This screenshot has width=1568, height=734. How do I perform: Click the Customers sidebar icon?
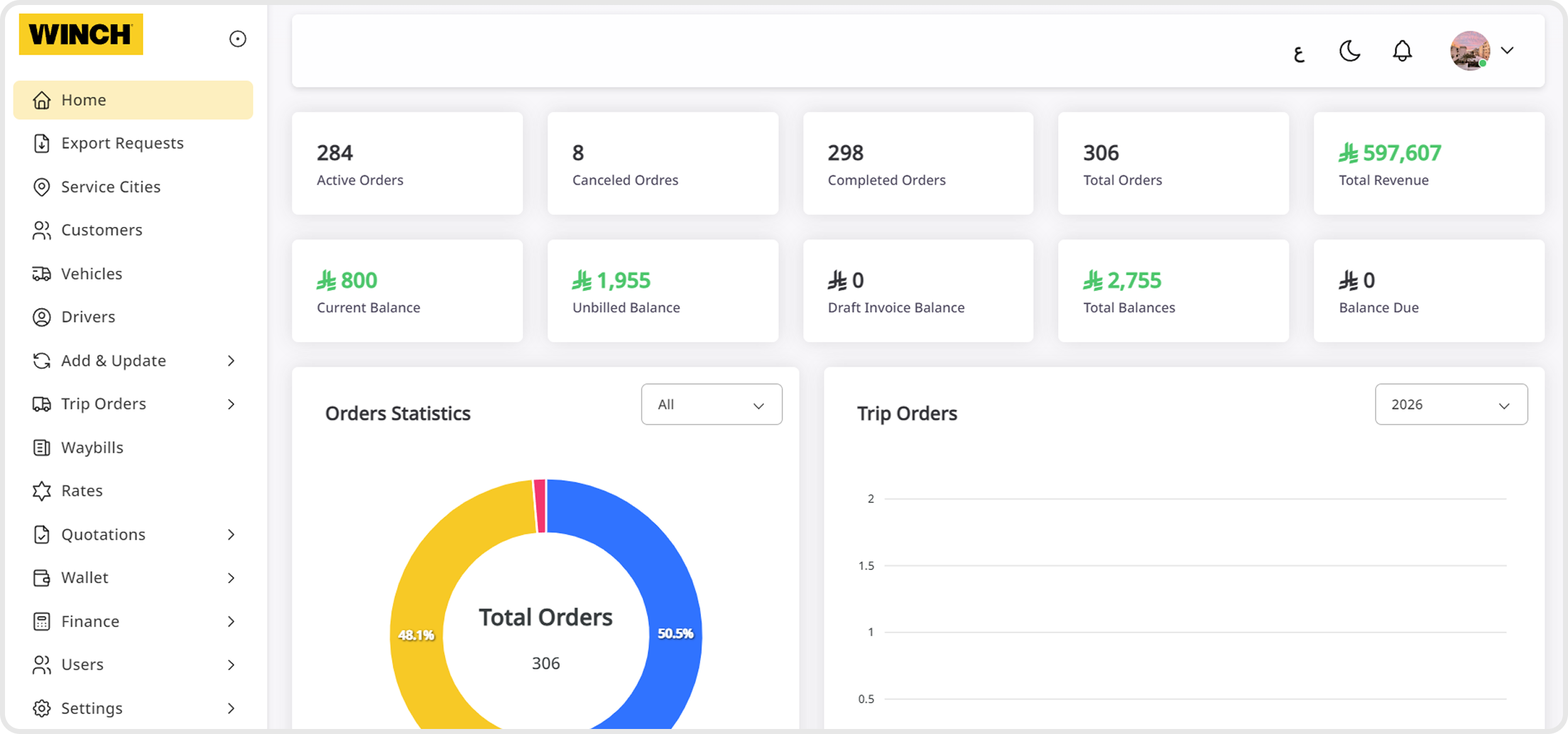point(41,230)
